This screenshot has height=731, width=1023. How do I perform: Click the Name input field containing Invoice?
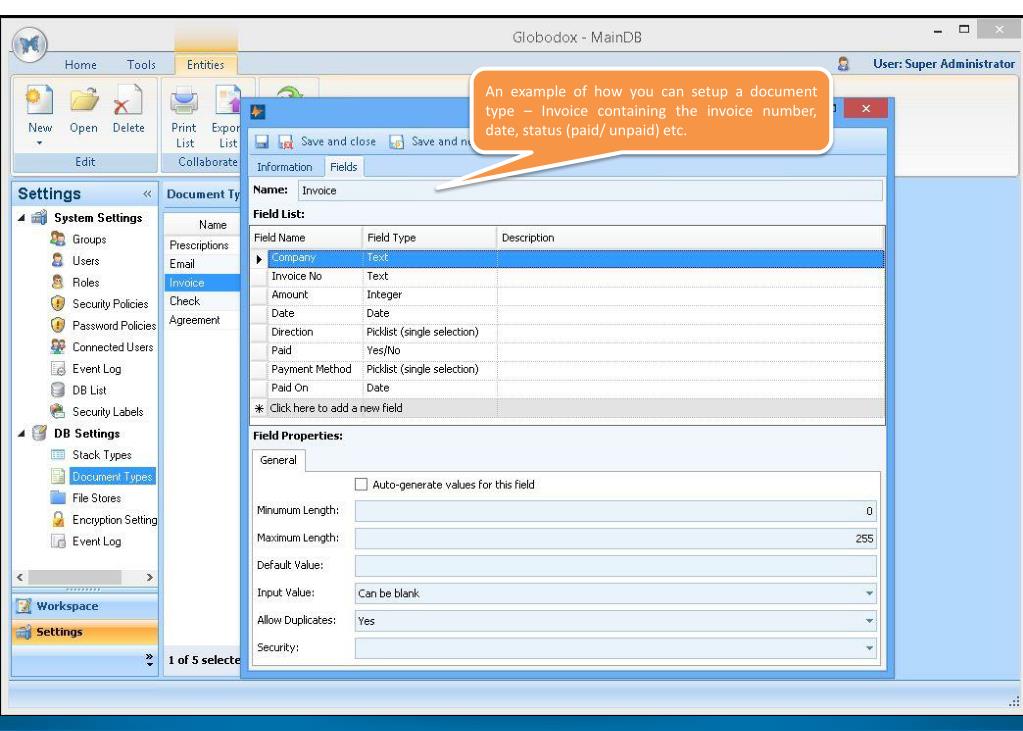click(x=590, y=191)
